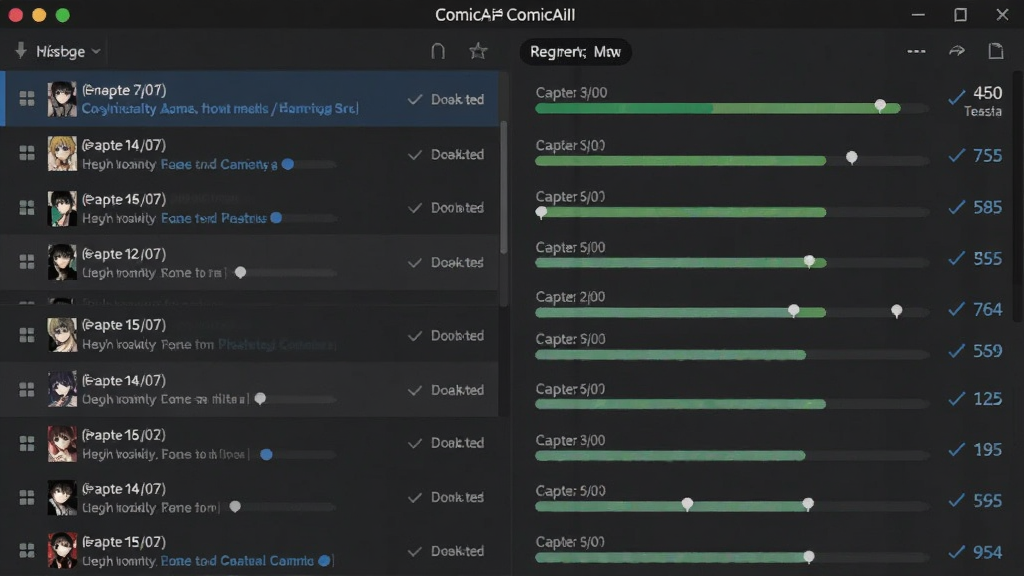Screen dimensions: 1024x576
Task: Click the value 595
Action: pyautogui.click(x=987, y=500)
